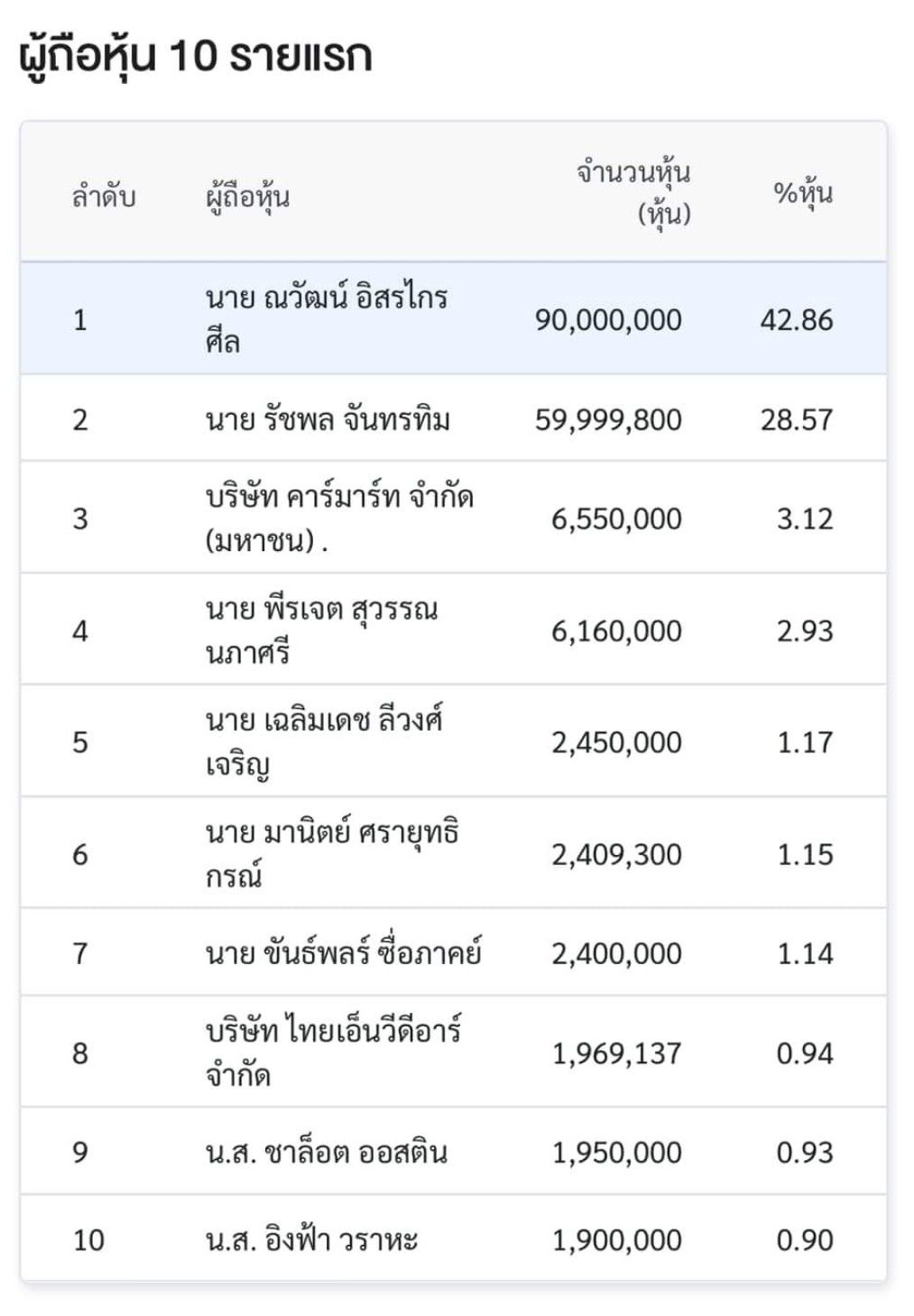Select บริษัท คาร์มาร์ท จำกัด (มหาชน) row

[453, 518]
